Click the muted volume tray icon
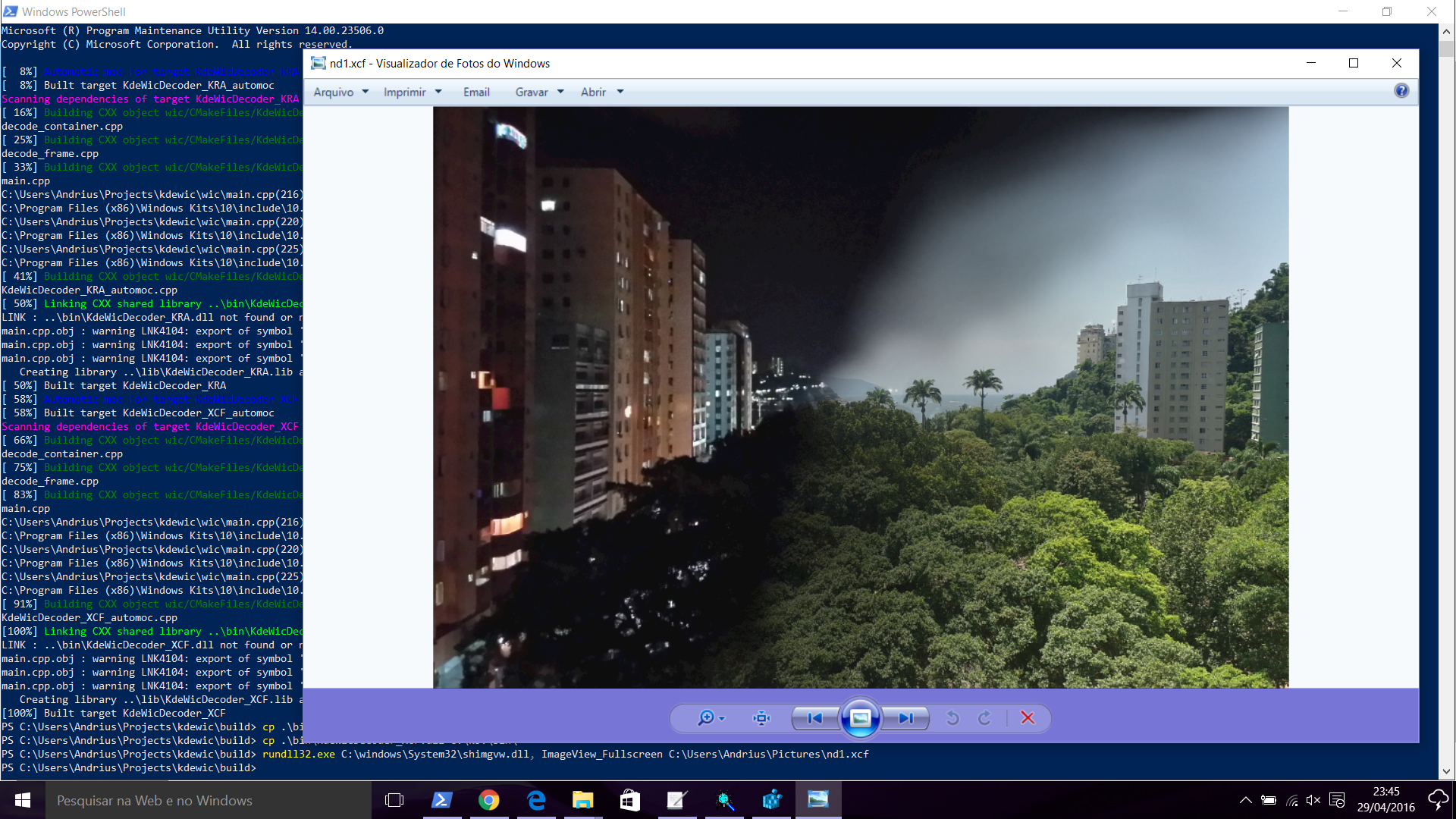Image resolution: width=1456 pixels, height=819 pixels. pyautogui.click(x=1313, y=800)
